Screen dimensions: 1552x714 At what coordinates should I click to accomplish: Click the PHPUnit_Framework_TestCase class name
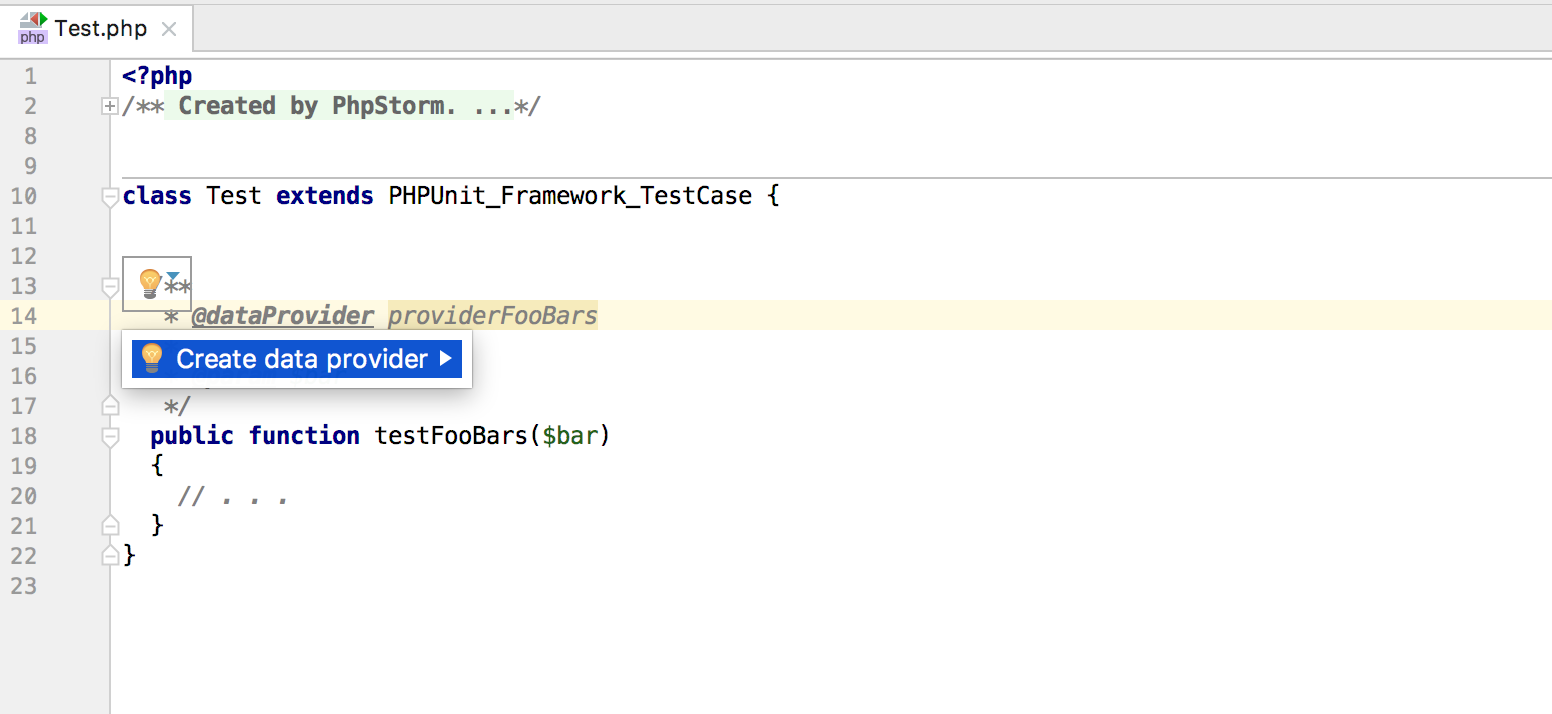570,196
